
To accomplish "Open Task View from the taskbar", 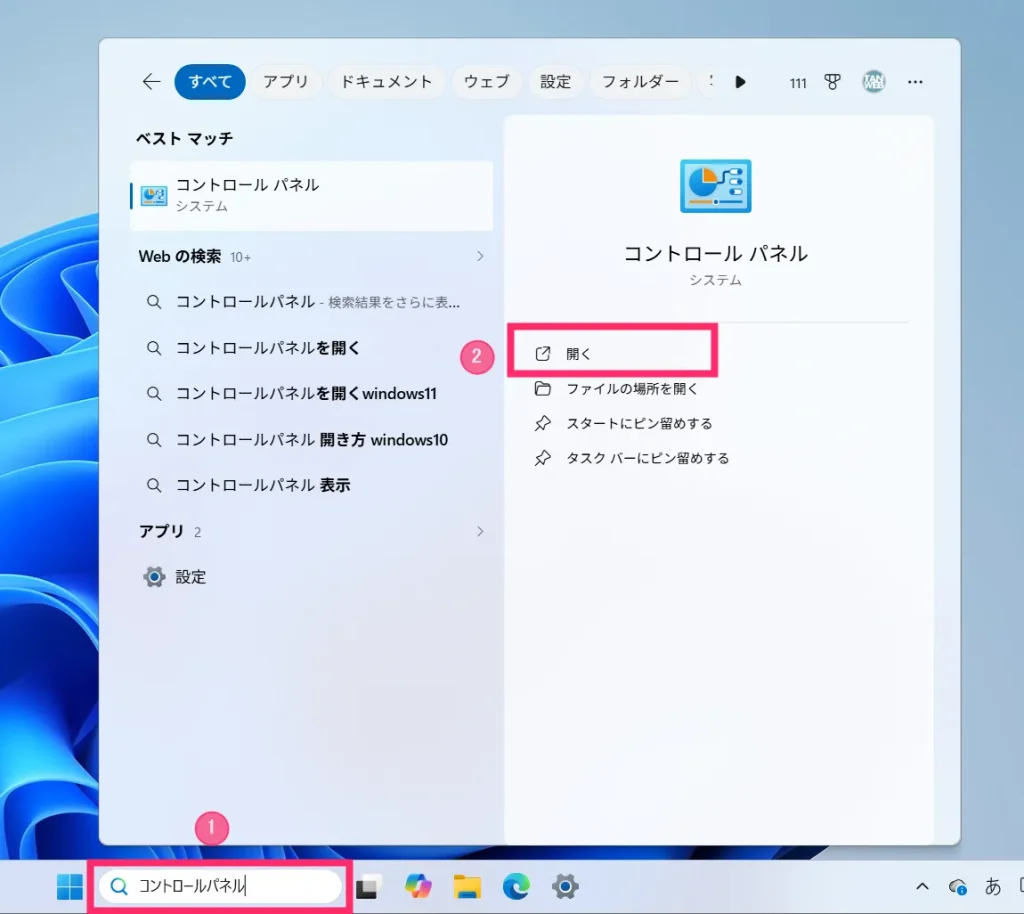I will [368, 887].
